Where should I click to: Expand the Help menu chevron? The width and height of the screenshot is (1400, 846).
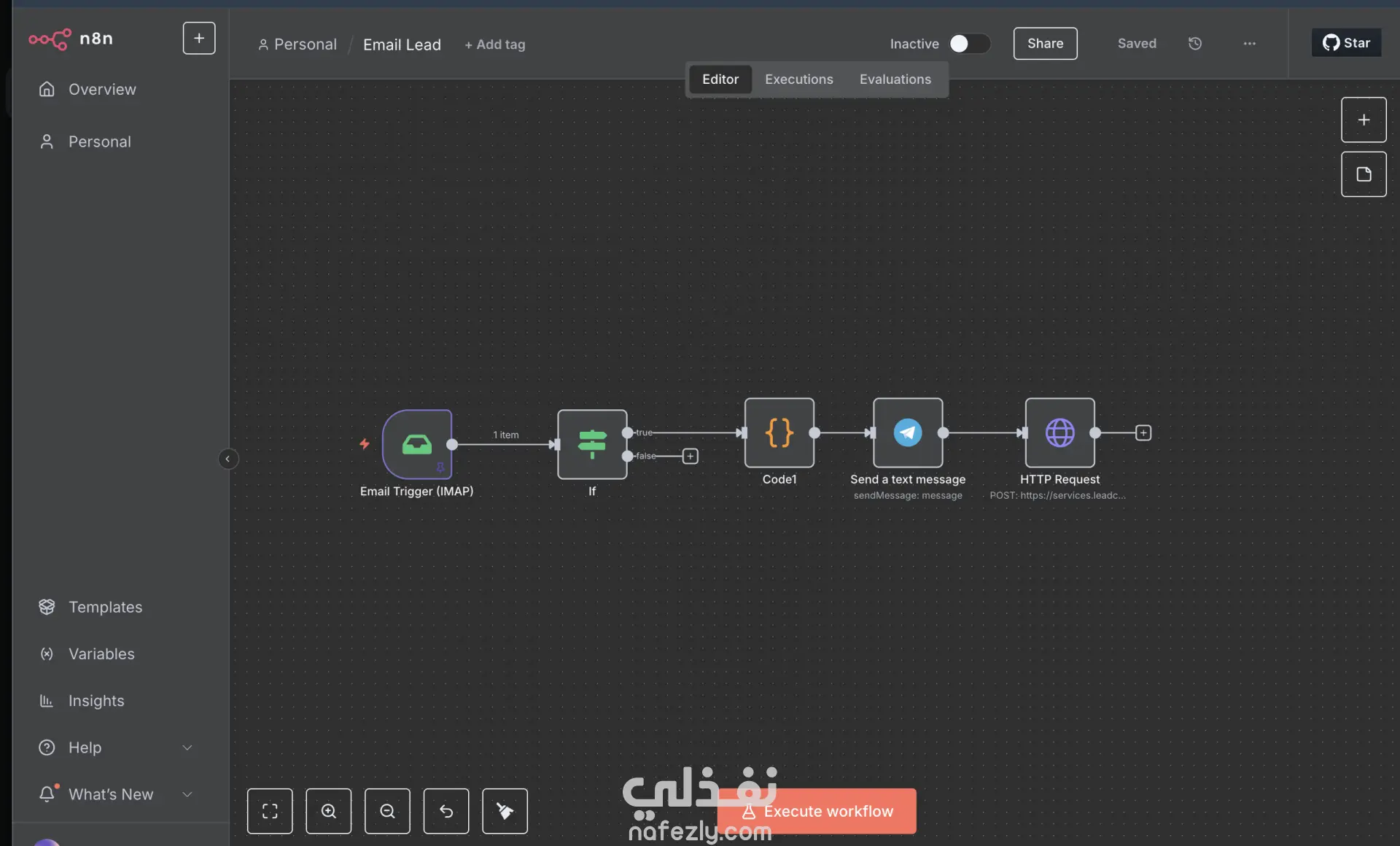coord(187,748)
